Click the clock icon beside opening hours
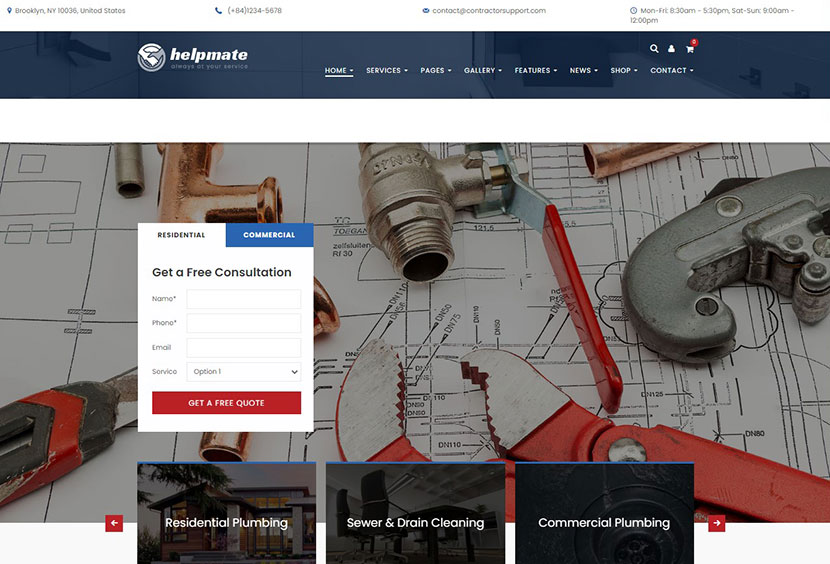Viewport: 830px width, 564px height. pos(633,11)
